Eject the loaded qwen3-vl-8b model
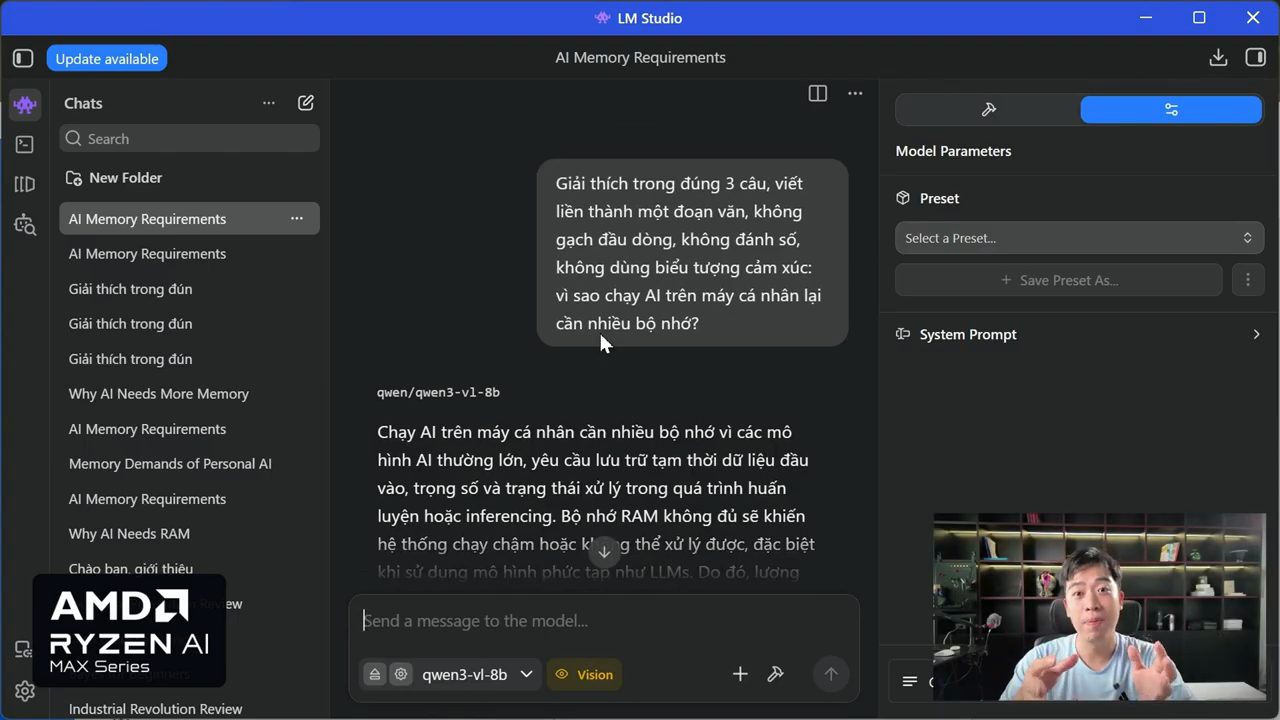This screenshot has height=720, width=1280. pos(375,674)
